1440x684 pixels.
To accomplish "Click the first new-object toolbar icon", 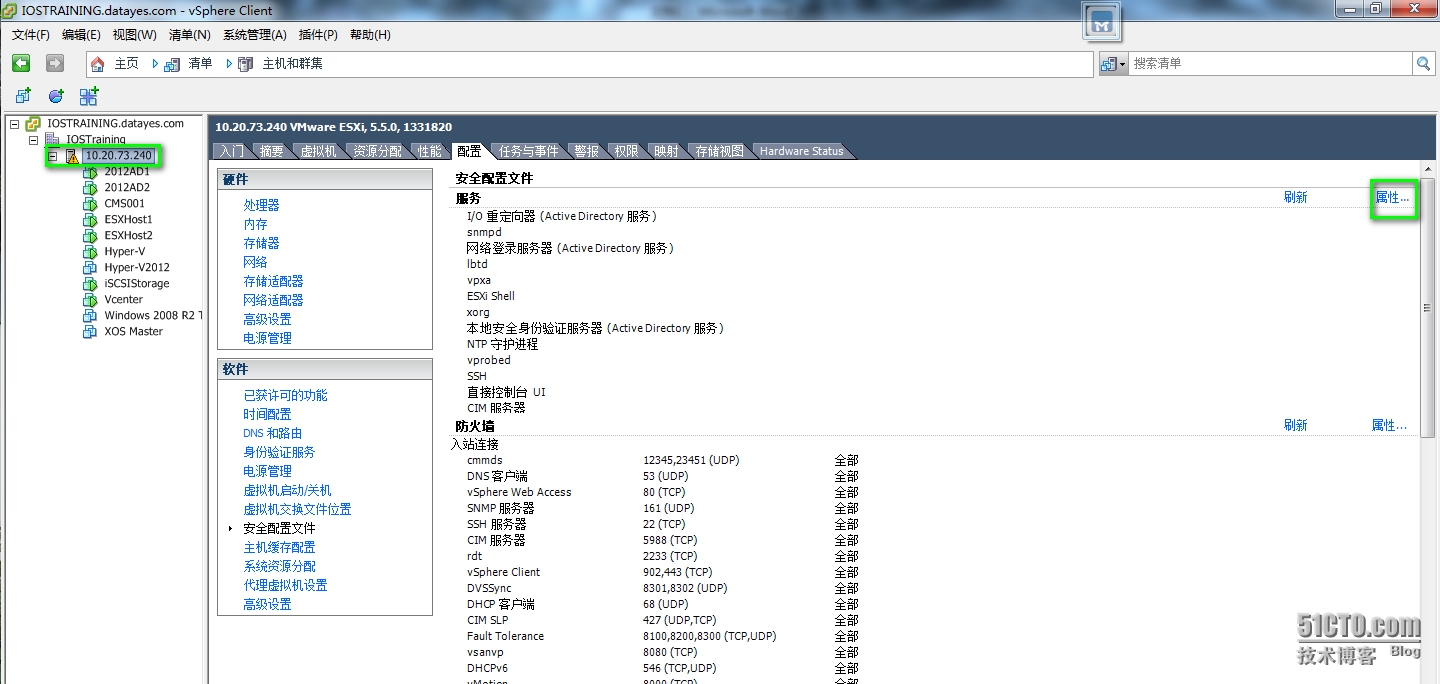I will pos(23,96).
